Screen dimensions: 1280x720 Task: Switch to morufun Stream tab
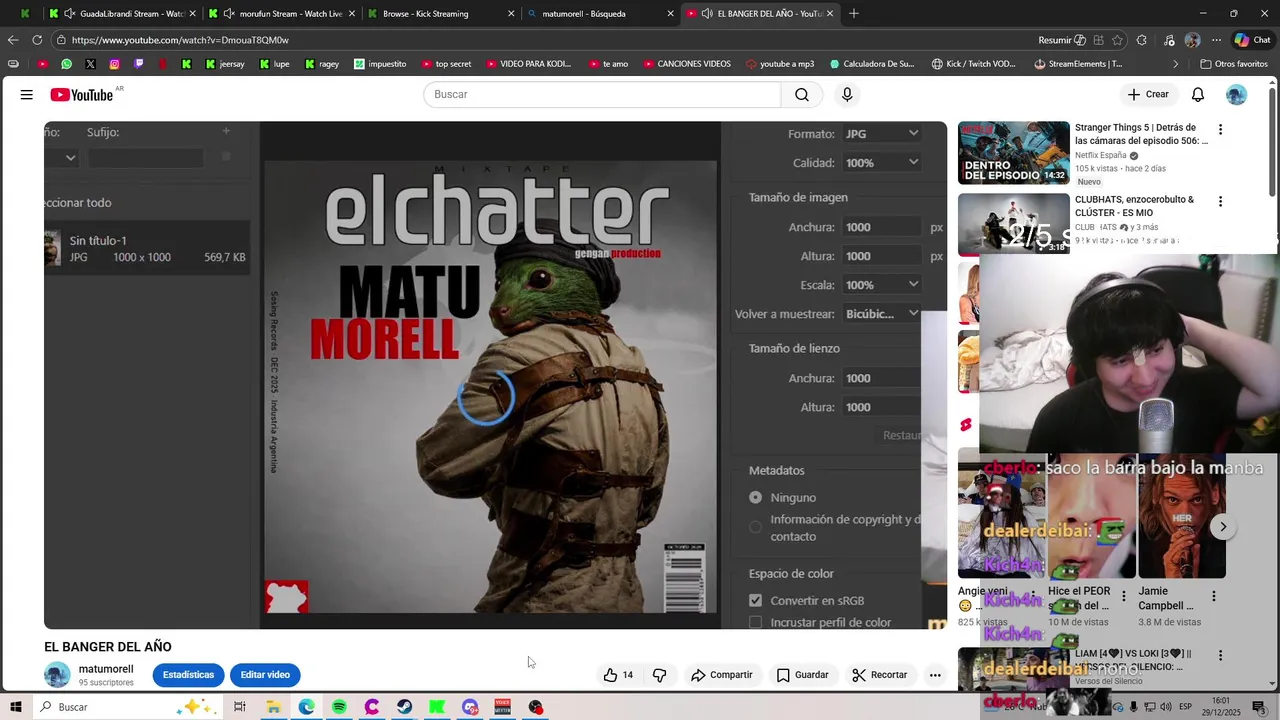282,14
